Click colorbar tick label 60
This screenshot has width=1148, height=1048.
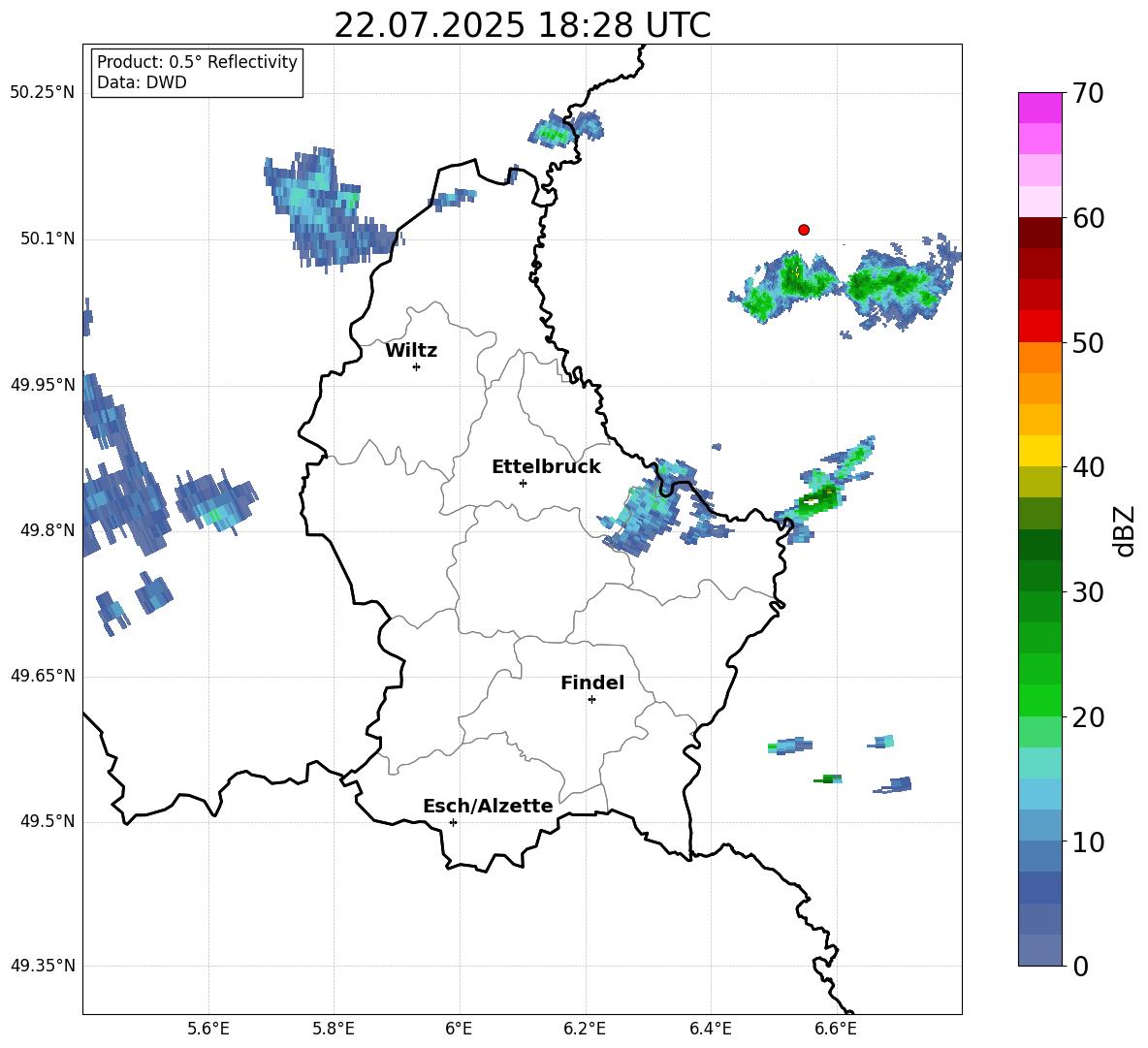(x=1088, y=218)
